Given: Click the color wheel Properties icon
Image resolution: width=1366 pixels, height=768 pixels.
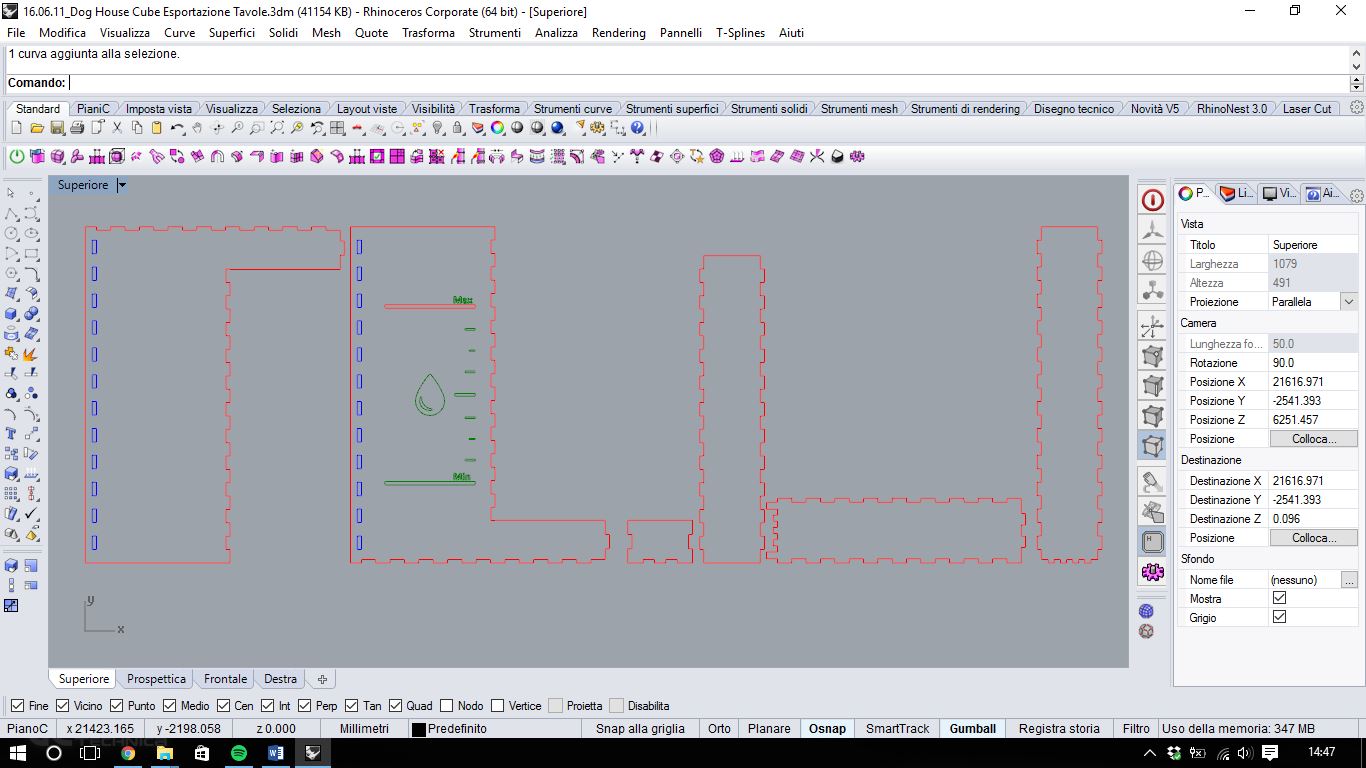Looking at the screenshot, I should click(x=497, y=128).
